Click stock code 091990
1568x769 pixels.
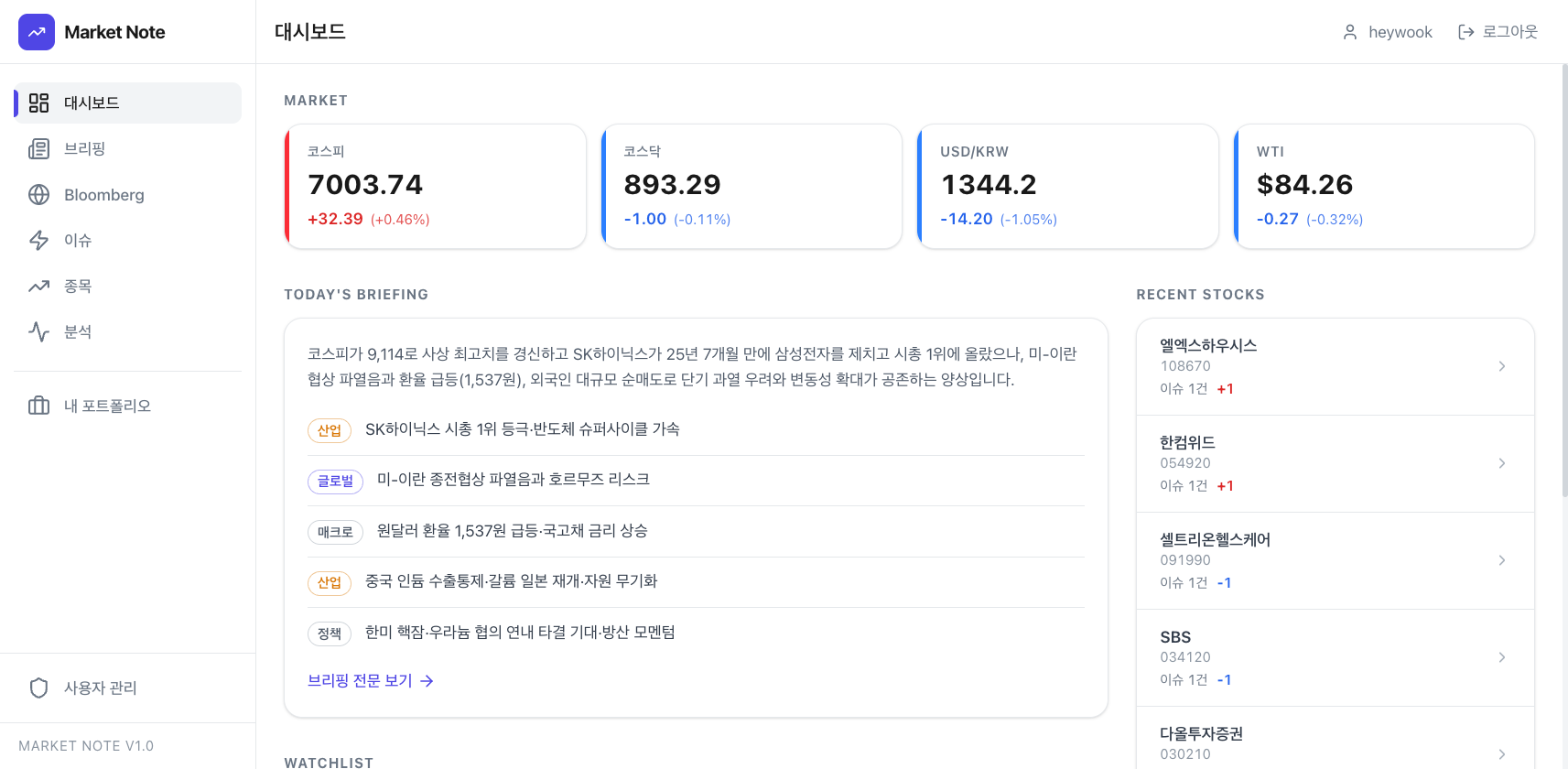1185,560
